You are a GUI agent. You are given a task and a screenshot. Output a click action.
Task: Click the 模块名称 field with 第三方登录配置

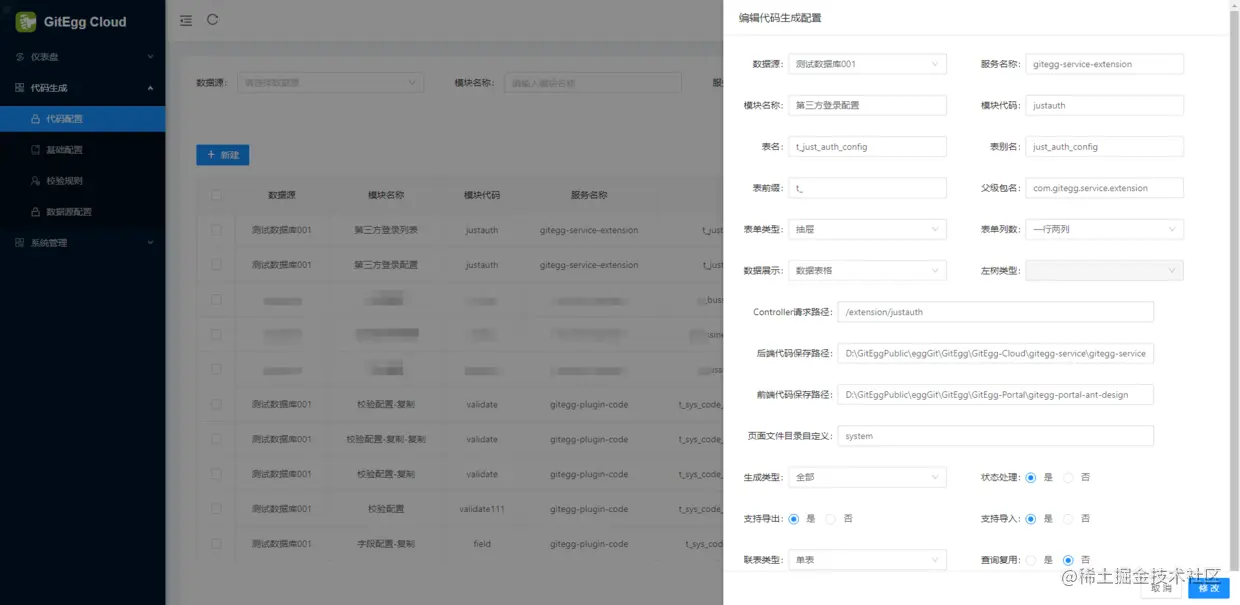(x=867, y=105)
